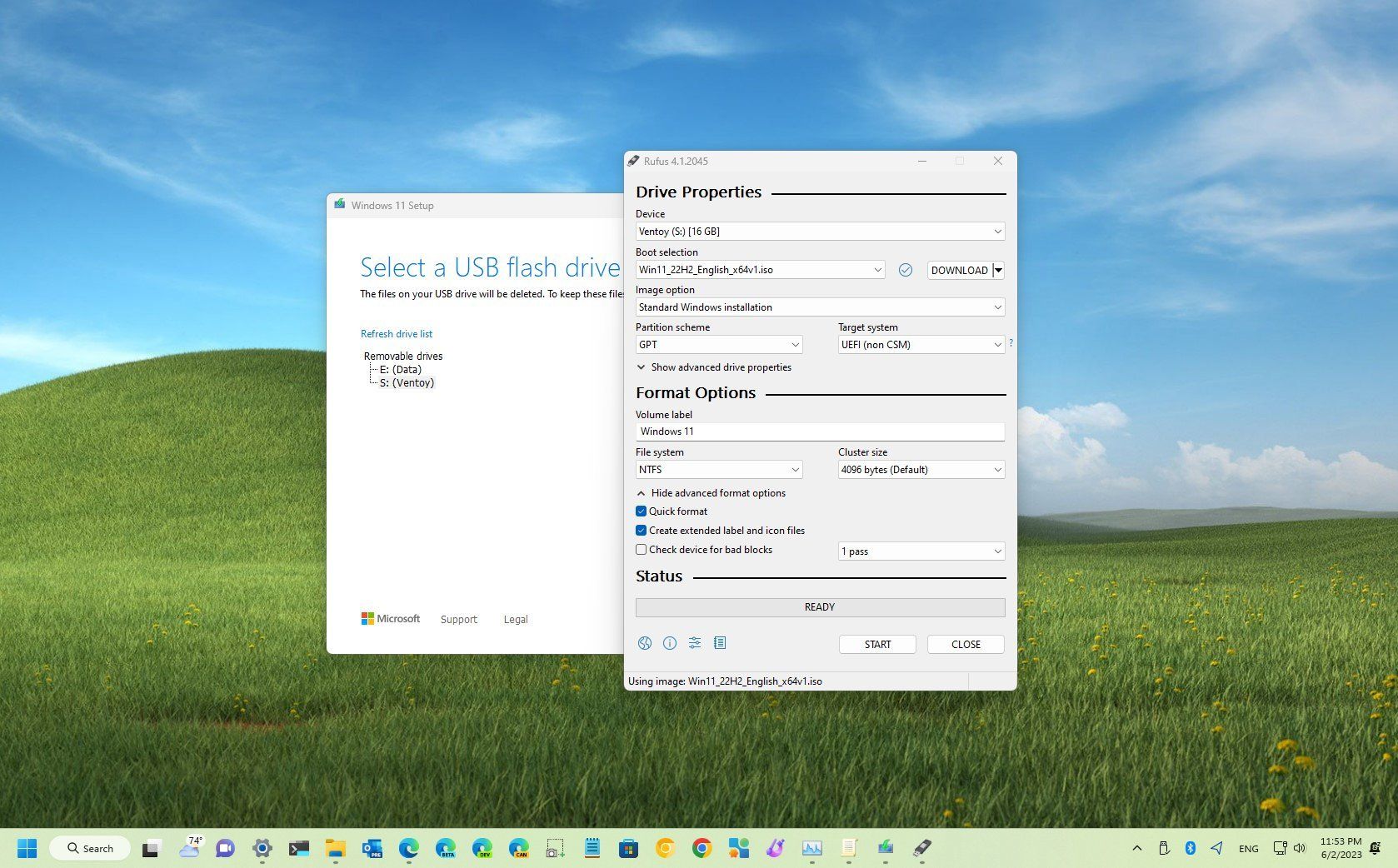The image size is (1398, 868).
Task: Click the checksum checkmark icon beside boot selection
Action: [x=906, y=270]
